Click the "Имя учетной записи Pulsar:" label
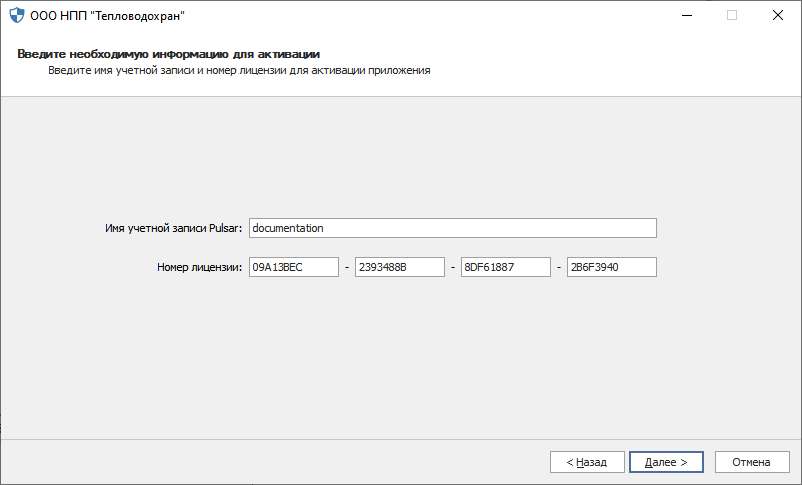Screen dimensions: 802x485 click(174, 228)
